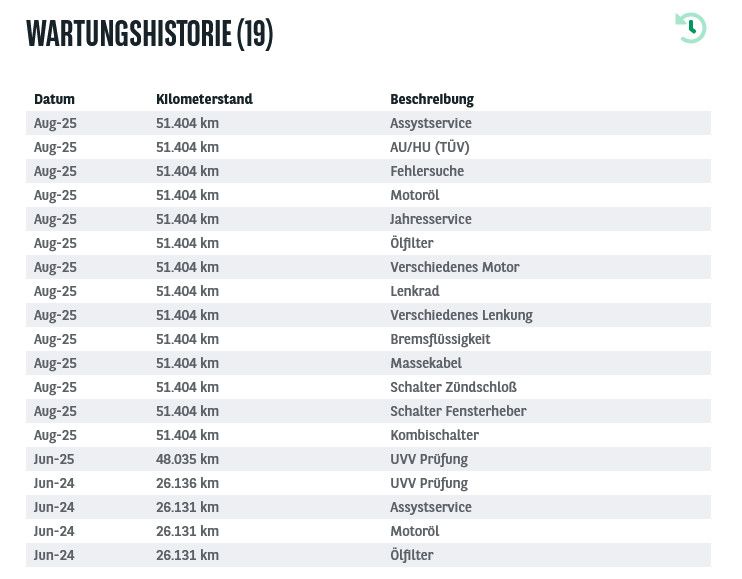Click the Beschreibung column header
Viewport: 742px width, 579px height.
431,99
